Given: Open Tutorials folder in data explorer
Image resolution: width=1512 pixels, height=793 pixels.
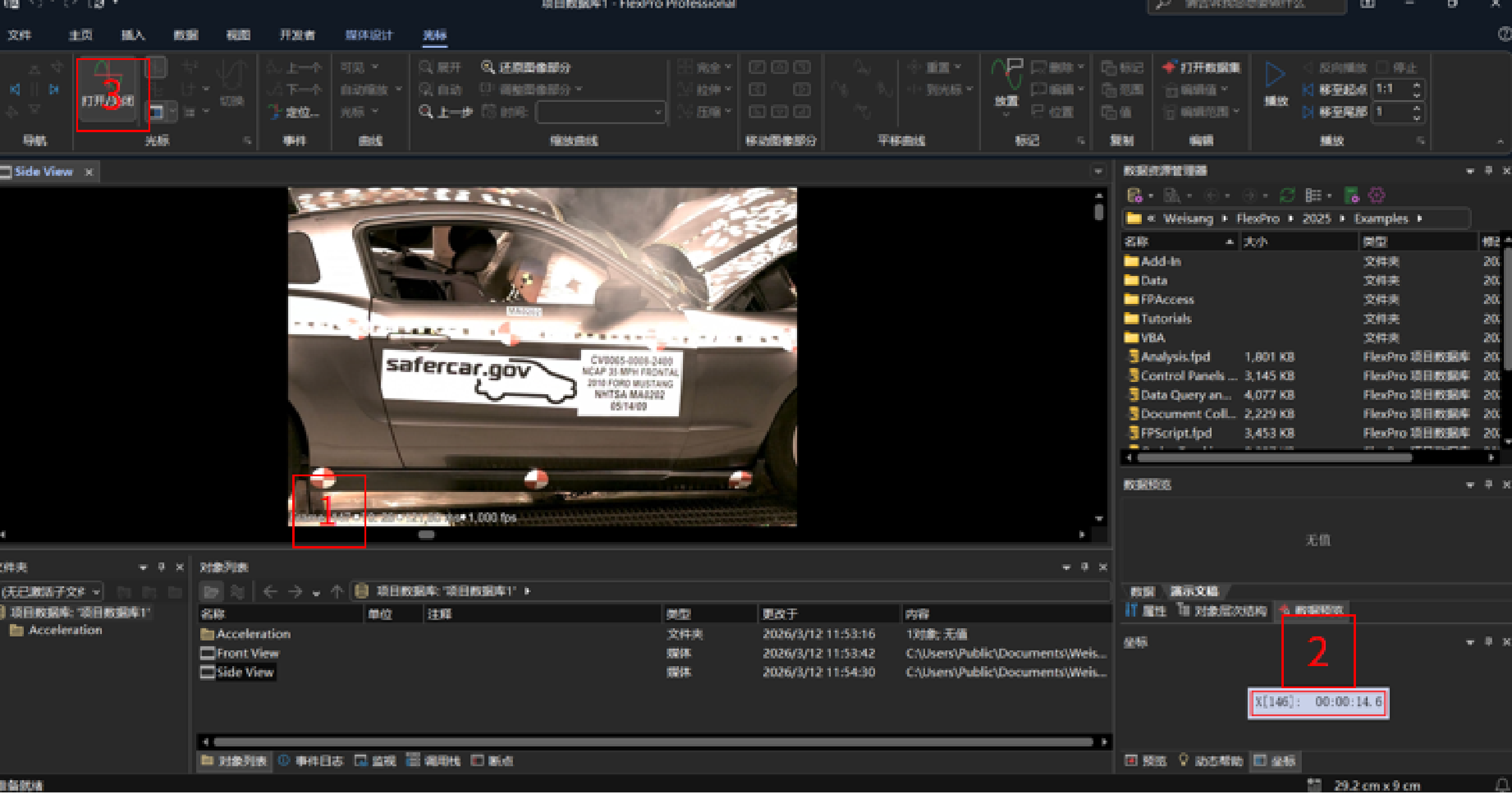Looking at the screenshot, I should (1165, 318).
